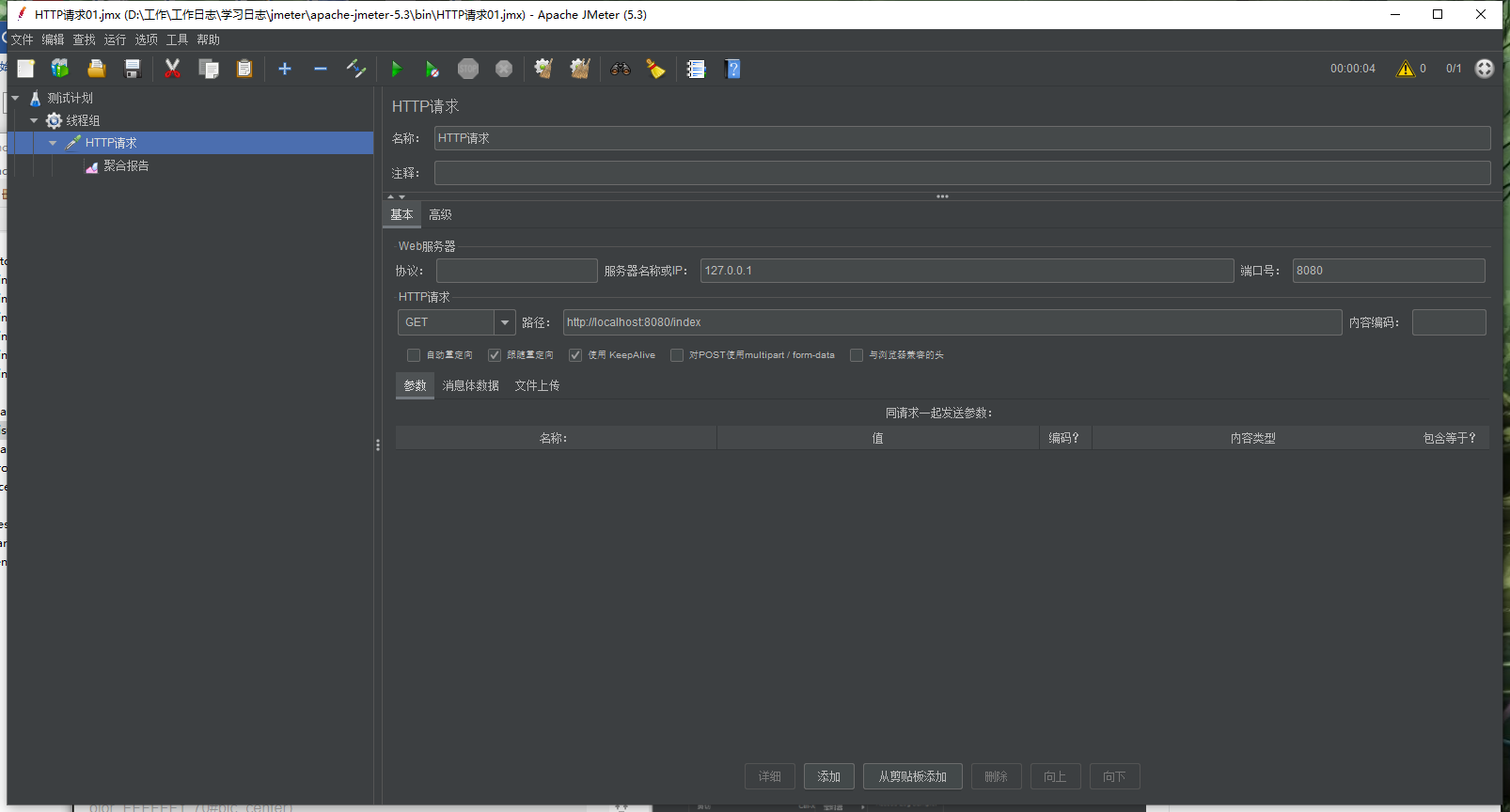1510x812 pixels.
Task: Click the 删除 button
Action: [x=997, y=776]
